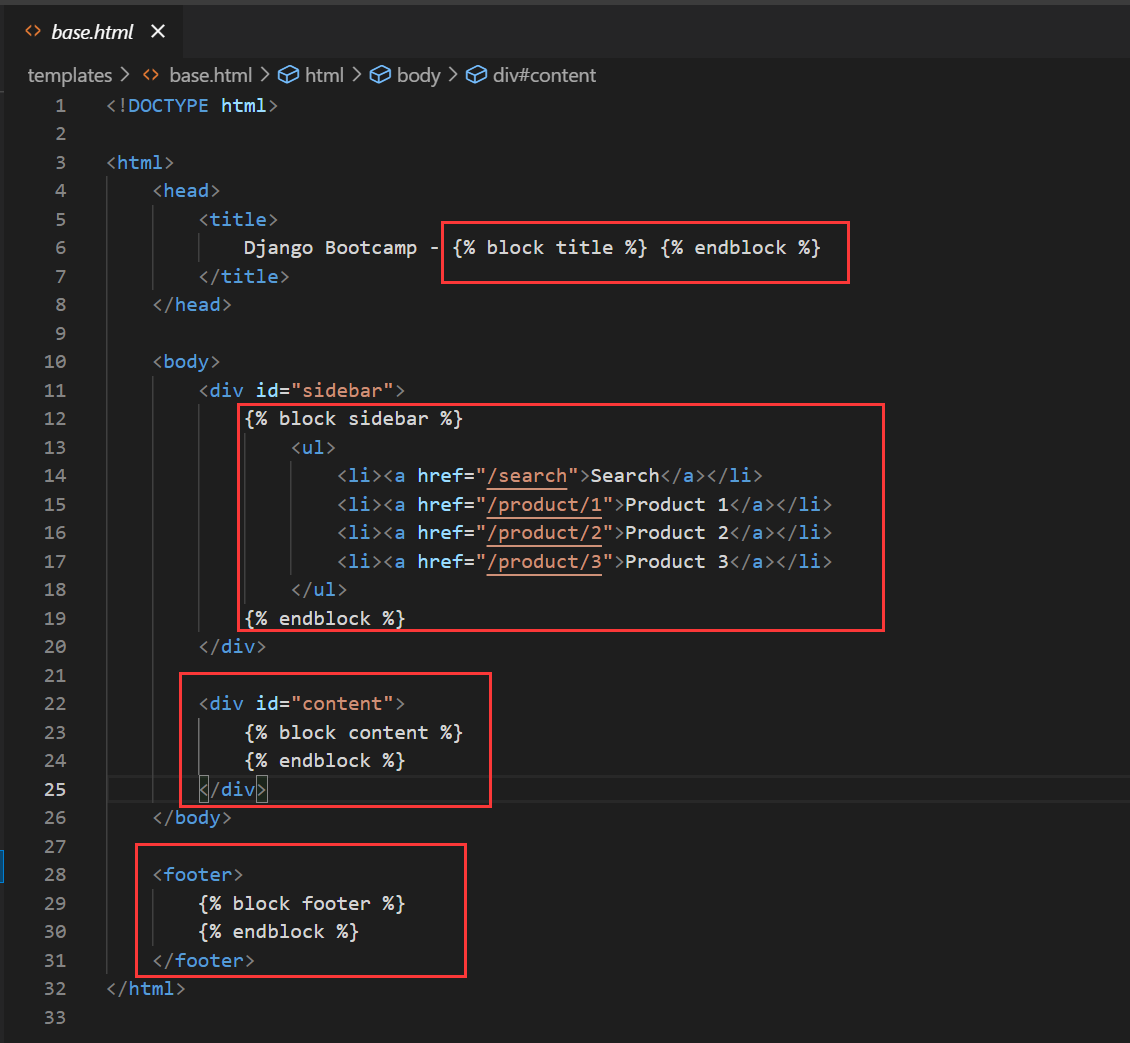Click the html label in the breadcrumb bar
This screenshot has width=1130, height=1043.
(x=324, y=74)
